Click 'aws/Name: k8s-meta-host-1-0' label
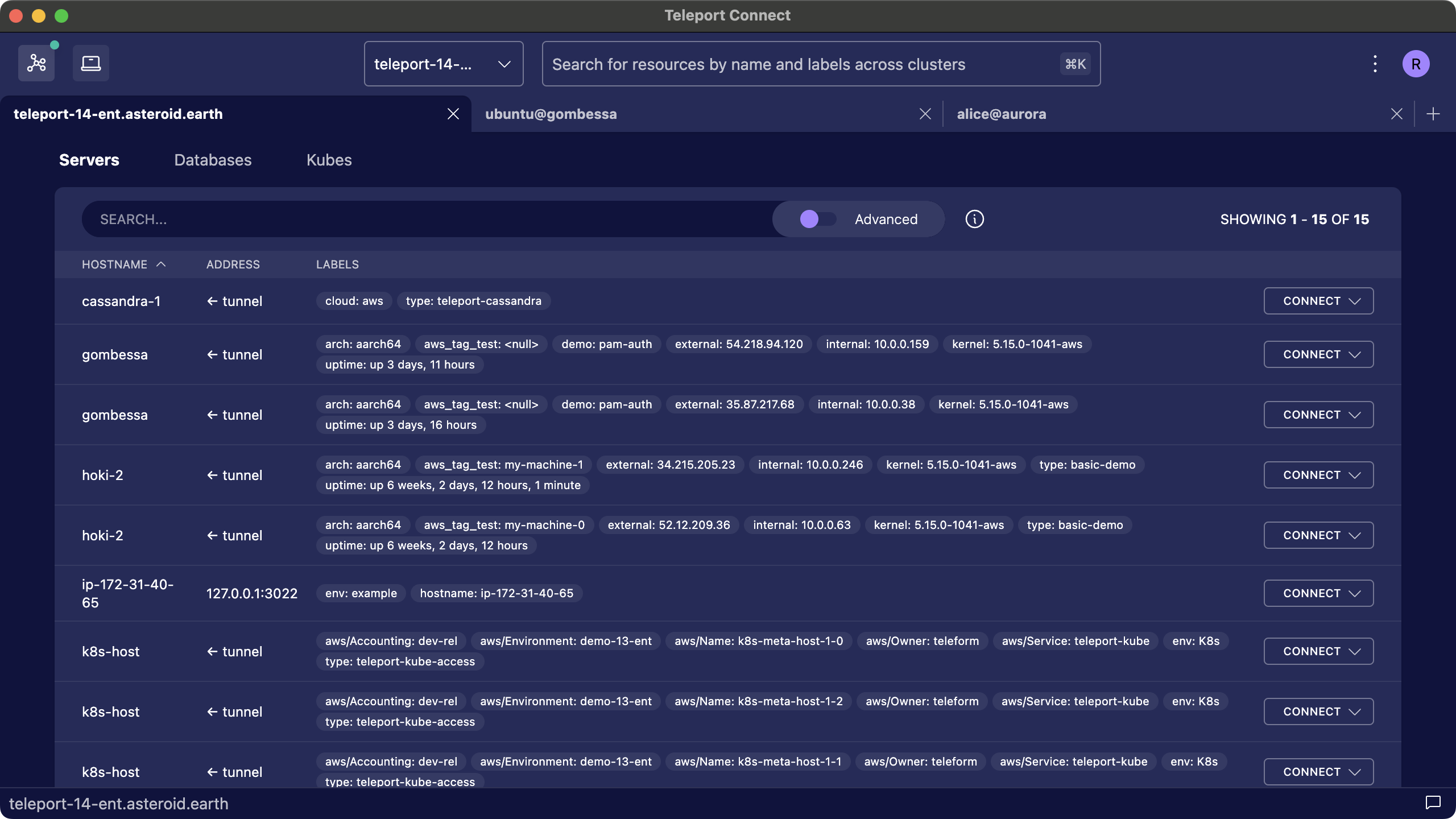 click(759, 641)
